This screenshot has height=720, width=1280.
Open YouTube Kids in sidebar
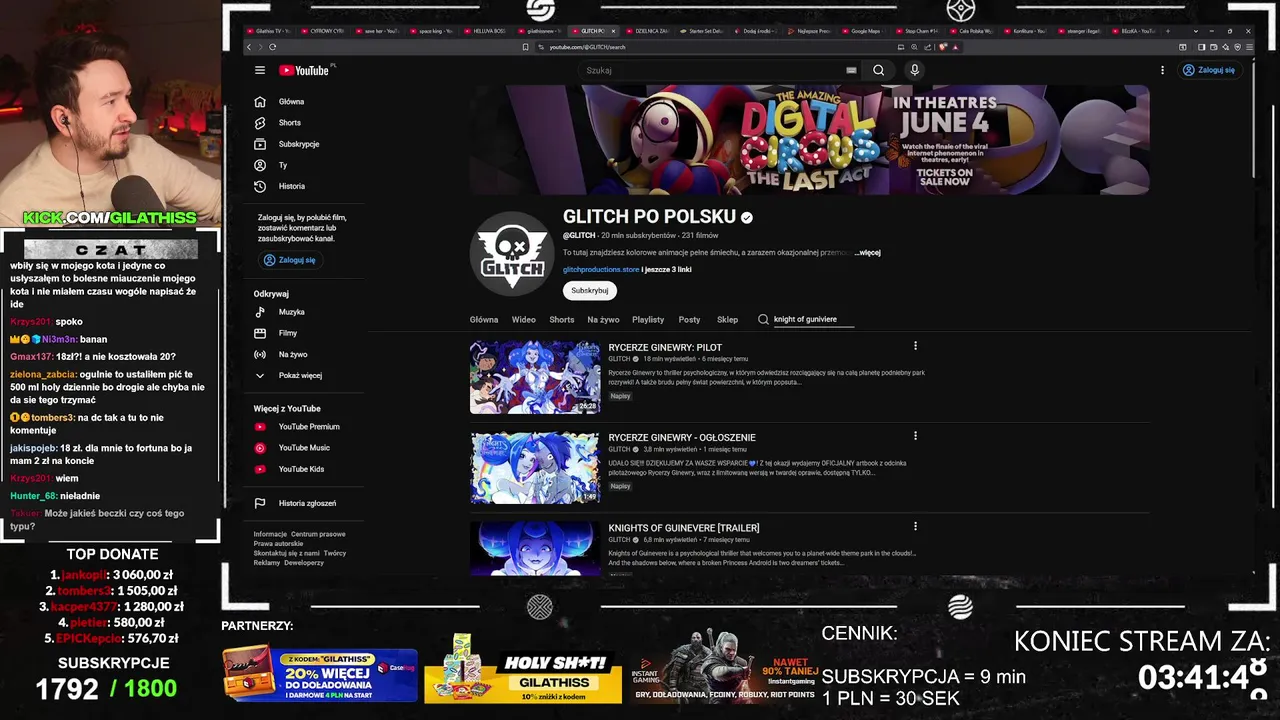coord(304,469)
